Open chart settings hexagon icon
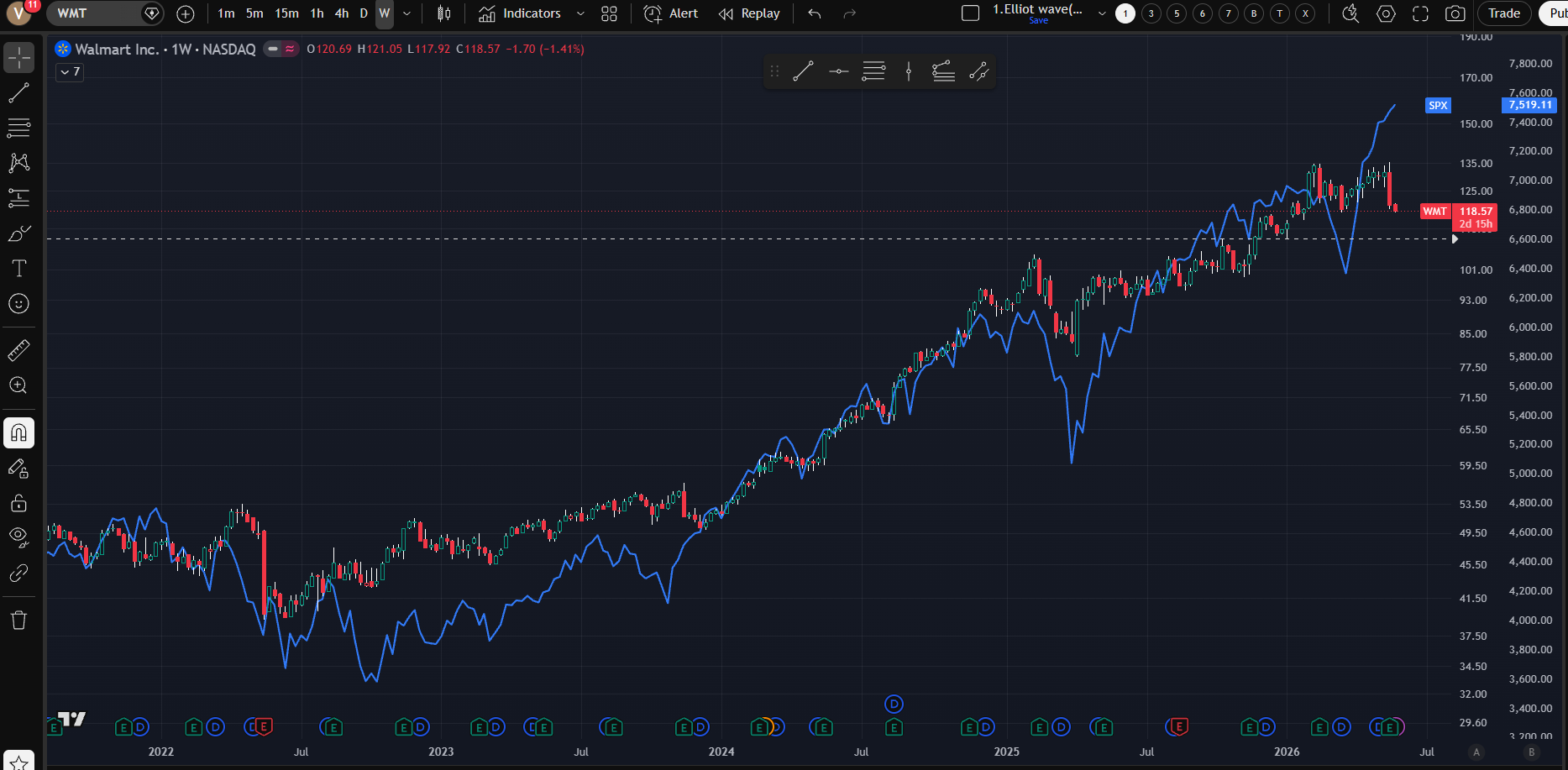Viewport: 1568px width, 770px height. point(1386,13)
